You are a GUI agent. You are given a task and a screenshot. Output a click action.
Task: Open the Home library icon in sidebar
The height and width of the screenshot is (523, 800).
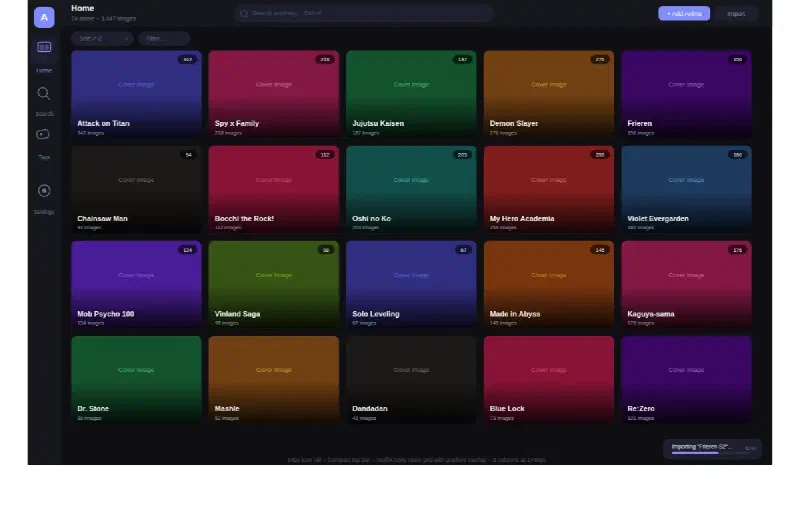[x=44, y=47]
